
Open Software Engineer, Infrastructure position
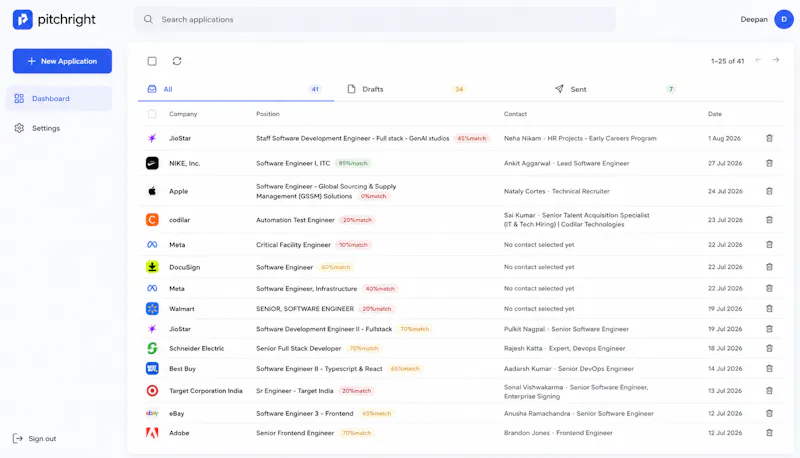307,289
